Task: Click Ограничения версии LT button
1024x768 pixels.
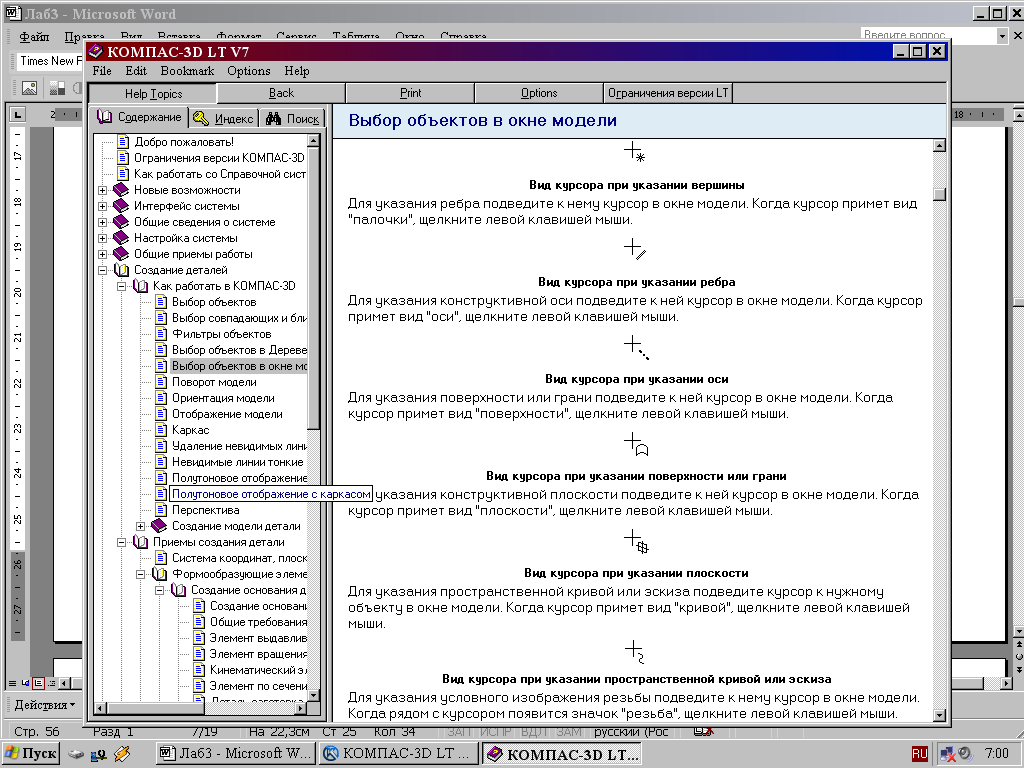Action: pyautogui.click(x=668, y=93)
